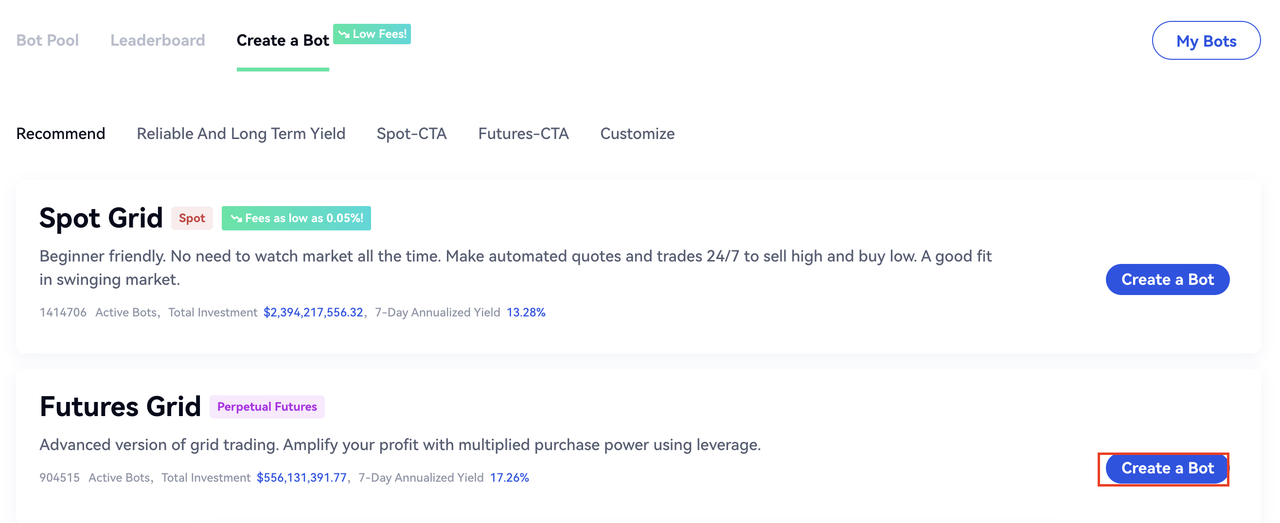
Task: Select the Recommend category
Action: [x=60, y=133]
